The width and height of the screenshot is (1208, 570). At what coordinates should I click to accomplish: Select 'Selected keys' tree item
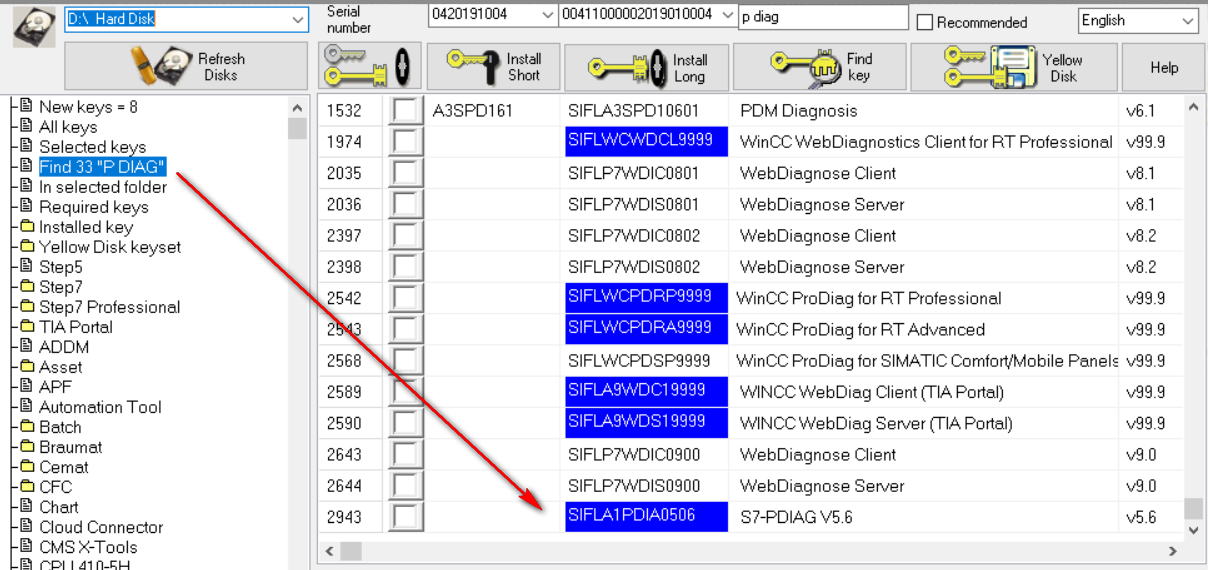[x=92, y=147]
